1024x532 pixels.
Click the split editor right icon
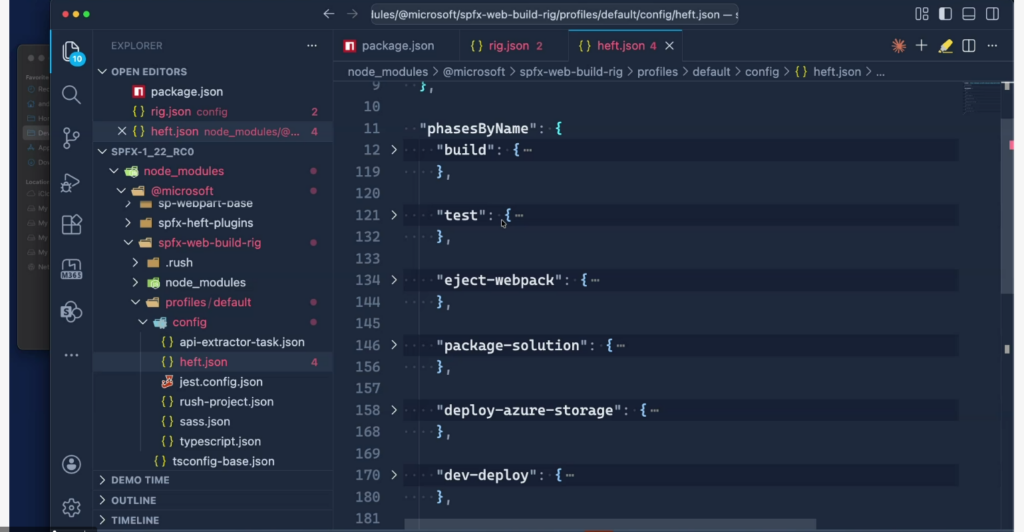point(969,46)
